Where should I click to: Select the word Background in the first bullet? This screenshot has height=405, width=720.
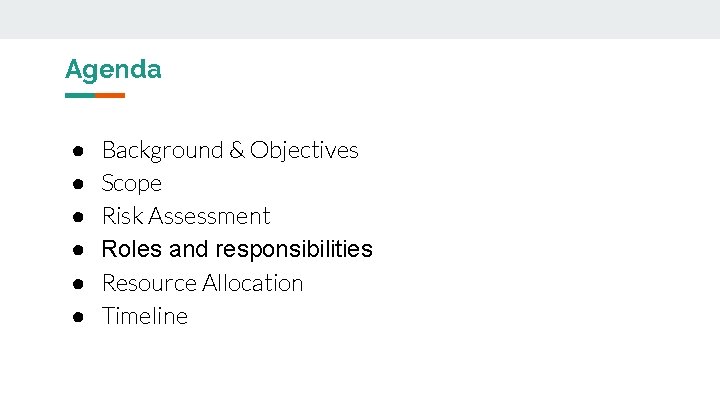pyautogui.click(x=162, y=150)
